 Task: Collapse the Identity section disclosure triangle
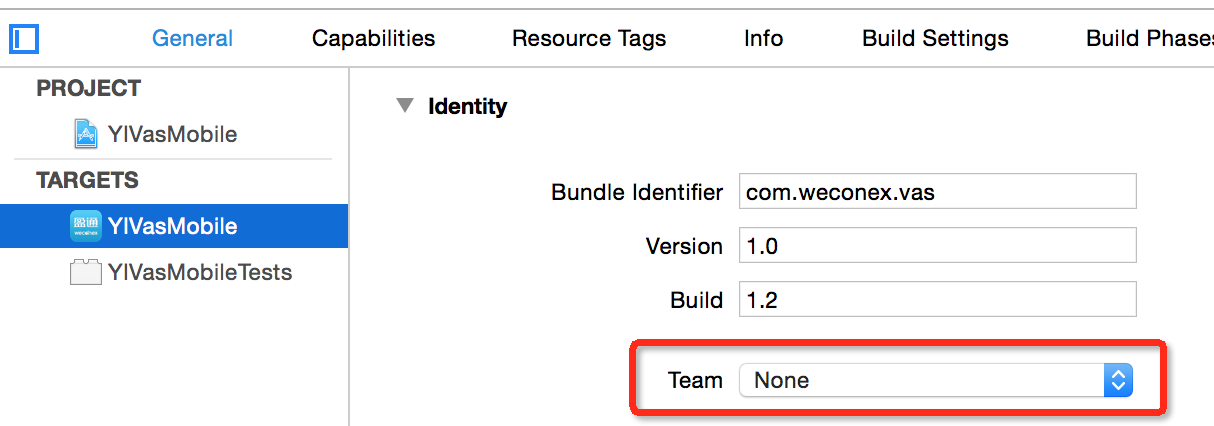[x=404, y=106]
